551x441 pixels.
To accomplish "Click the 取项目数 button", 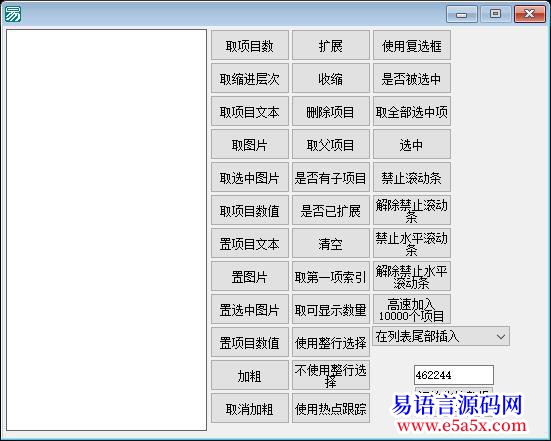I will click(x=249, y=45).
